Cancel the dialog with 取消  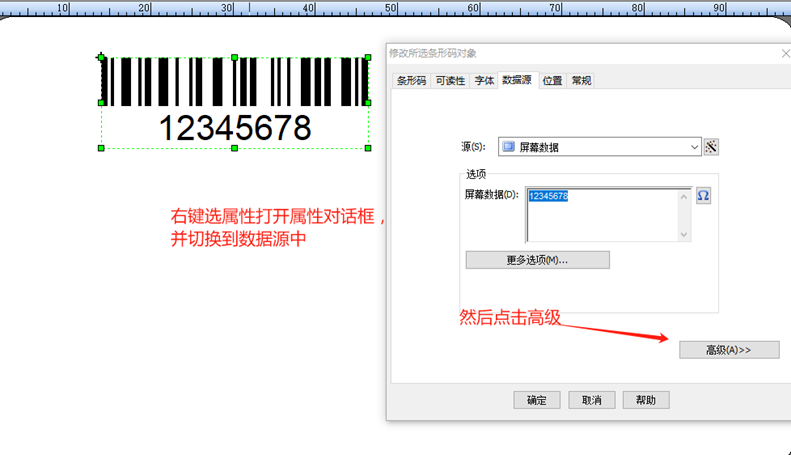pos(592,400)
